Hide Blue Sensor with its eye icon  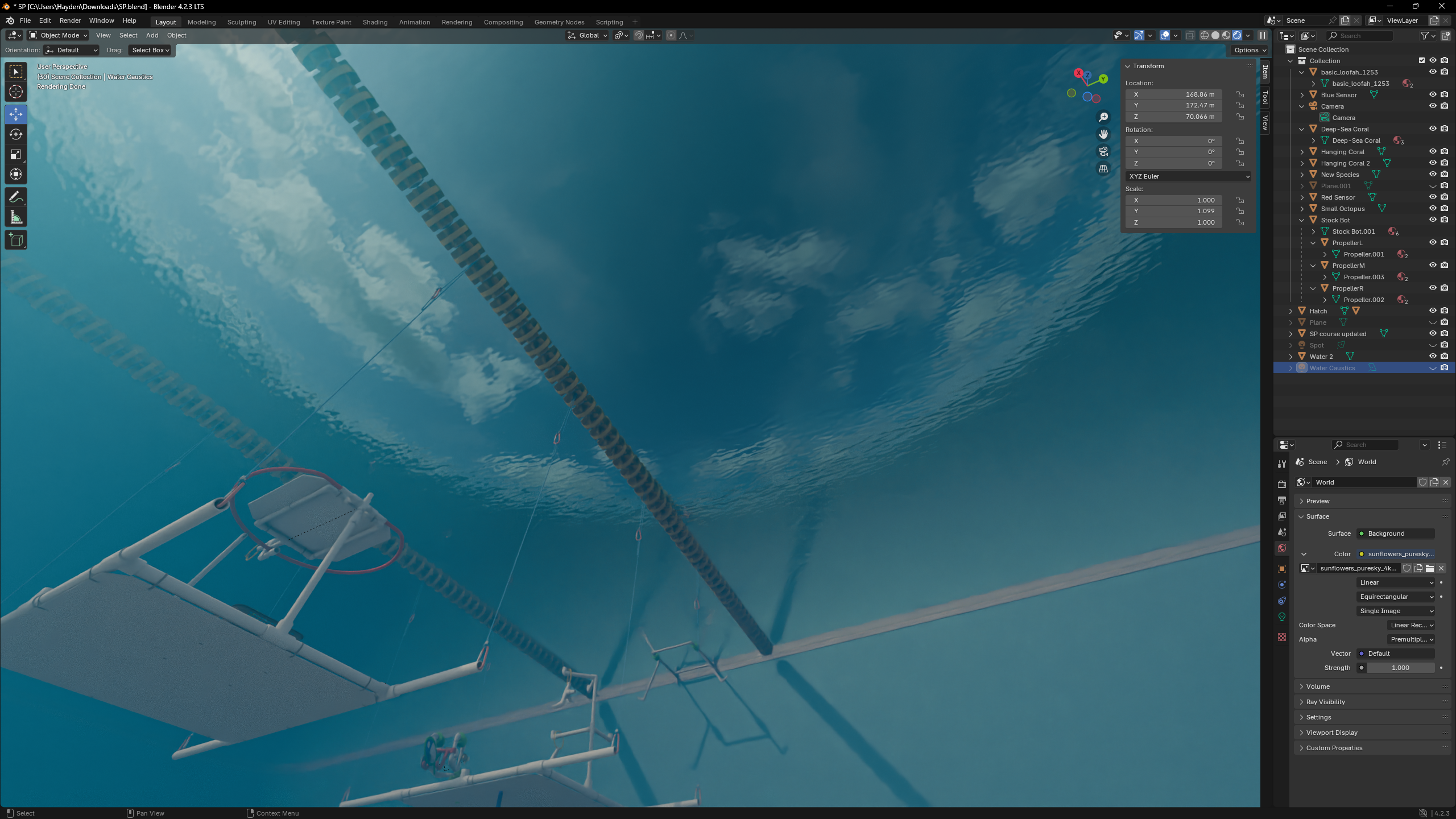tap(1433, 94)
